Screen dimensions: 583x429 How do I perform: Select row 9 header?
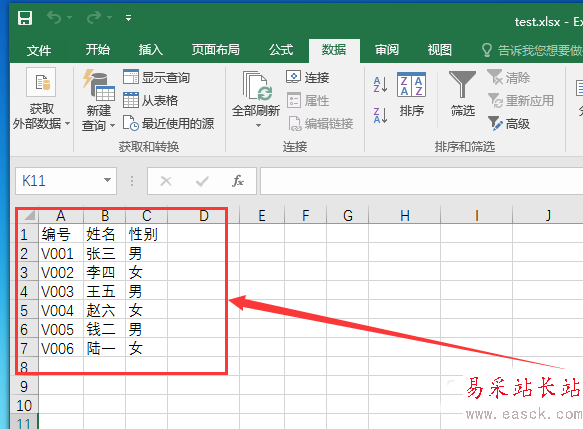tap(25, 386)
